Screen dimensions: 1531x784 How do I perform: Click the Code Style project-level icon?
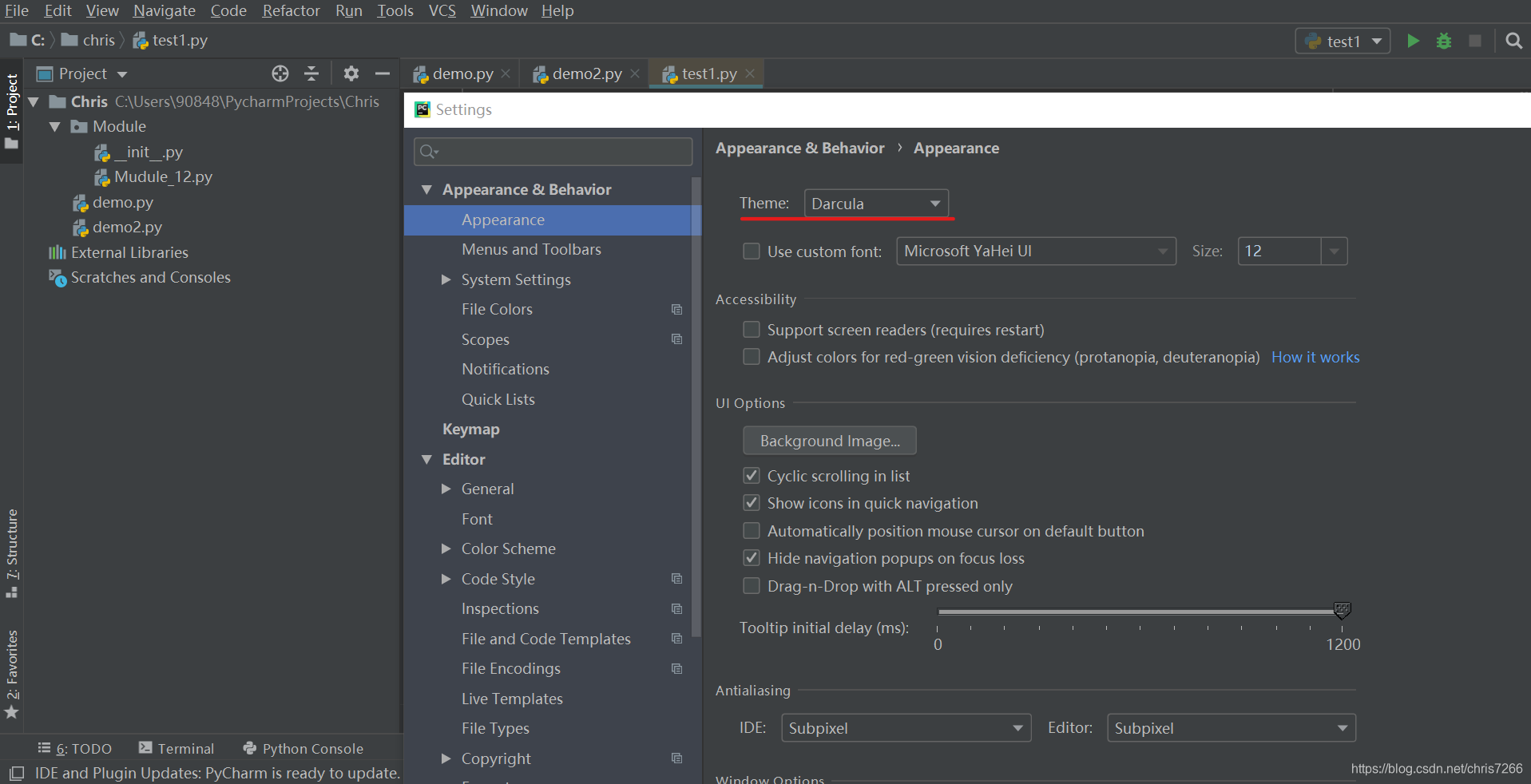[x=676, y=579]
